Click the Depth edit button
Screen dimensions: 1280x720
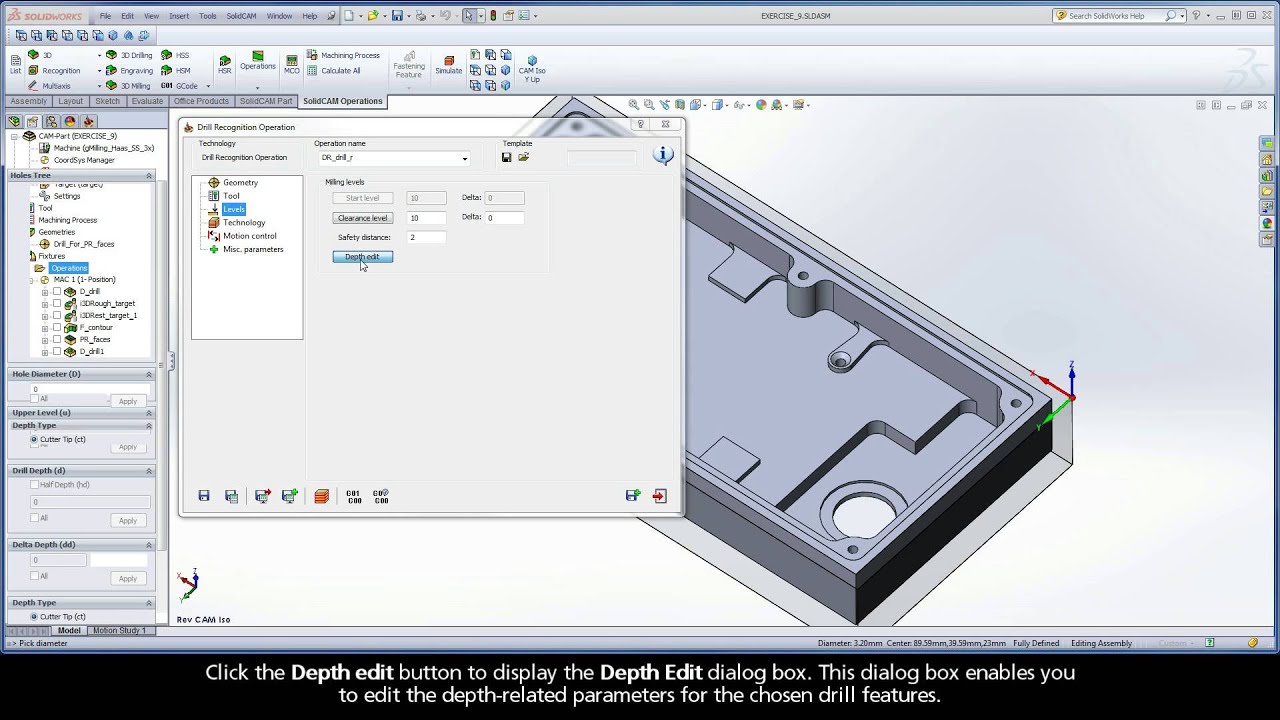point(362,257)
